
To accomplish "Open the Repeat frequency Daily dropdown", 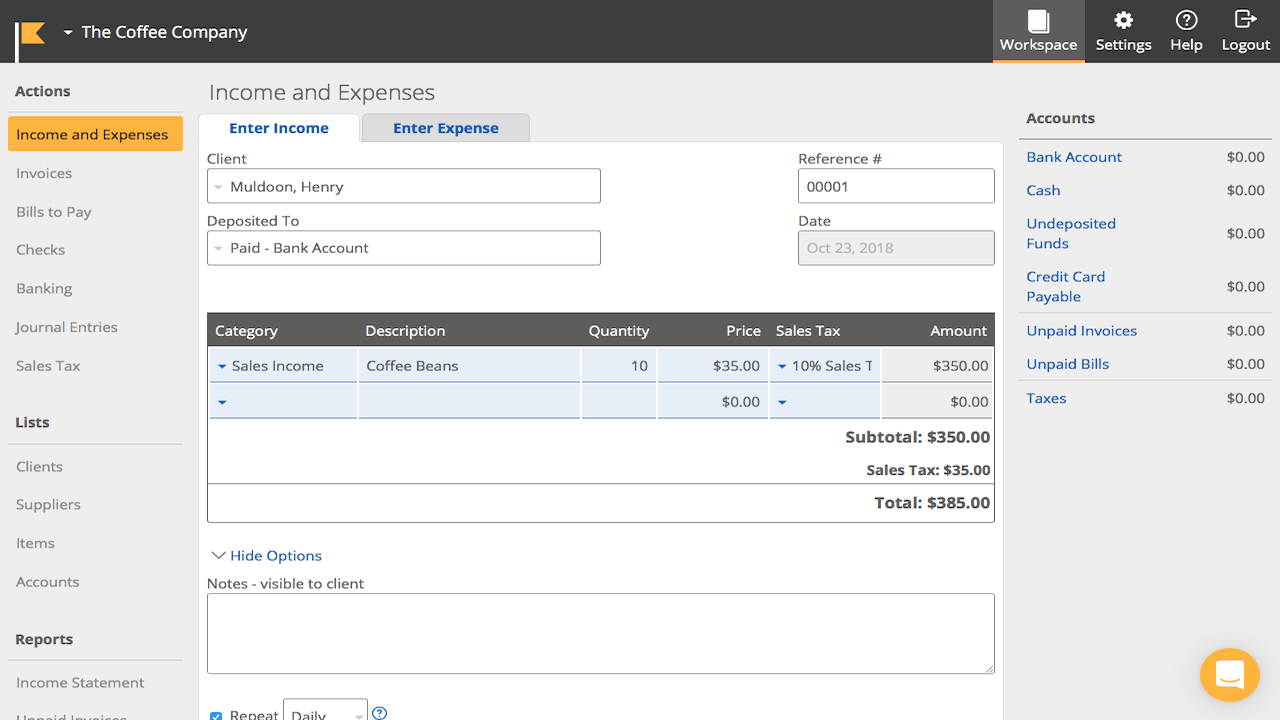I will pyautogui.click(x=326, y=712).
